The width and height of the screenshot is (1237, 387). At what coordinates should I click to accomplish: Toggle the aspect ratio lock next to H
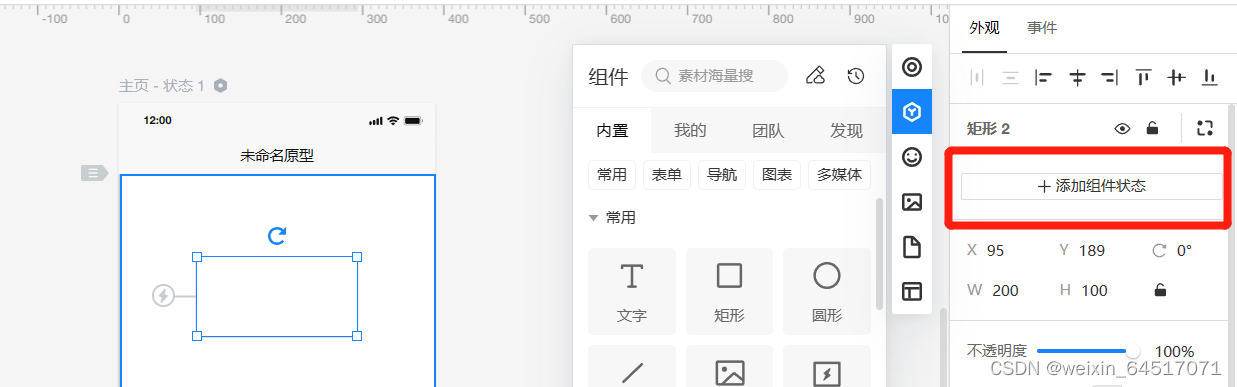pos(1160,290)
